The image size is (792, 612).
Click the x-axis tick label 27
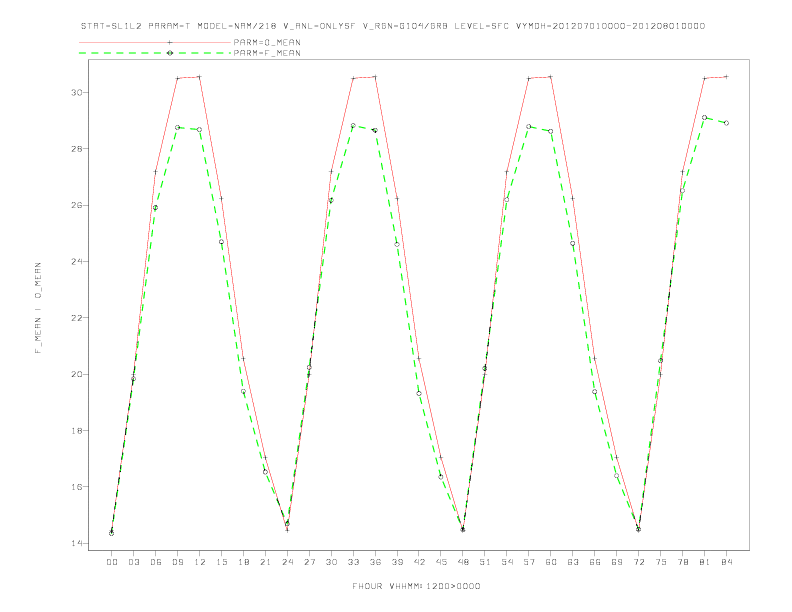click(x=309, y=562)
